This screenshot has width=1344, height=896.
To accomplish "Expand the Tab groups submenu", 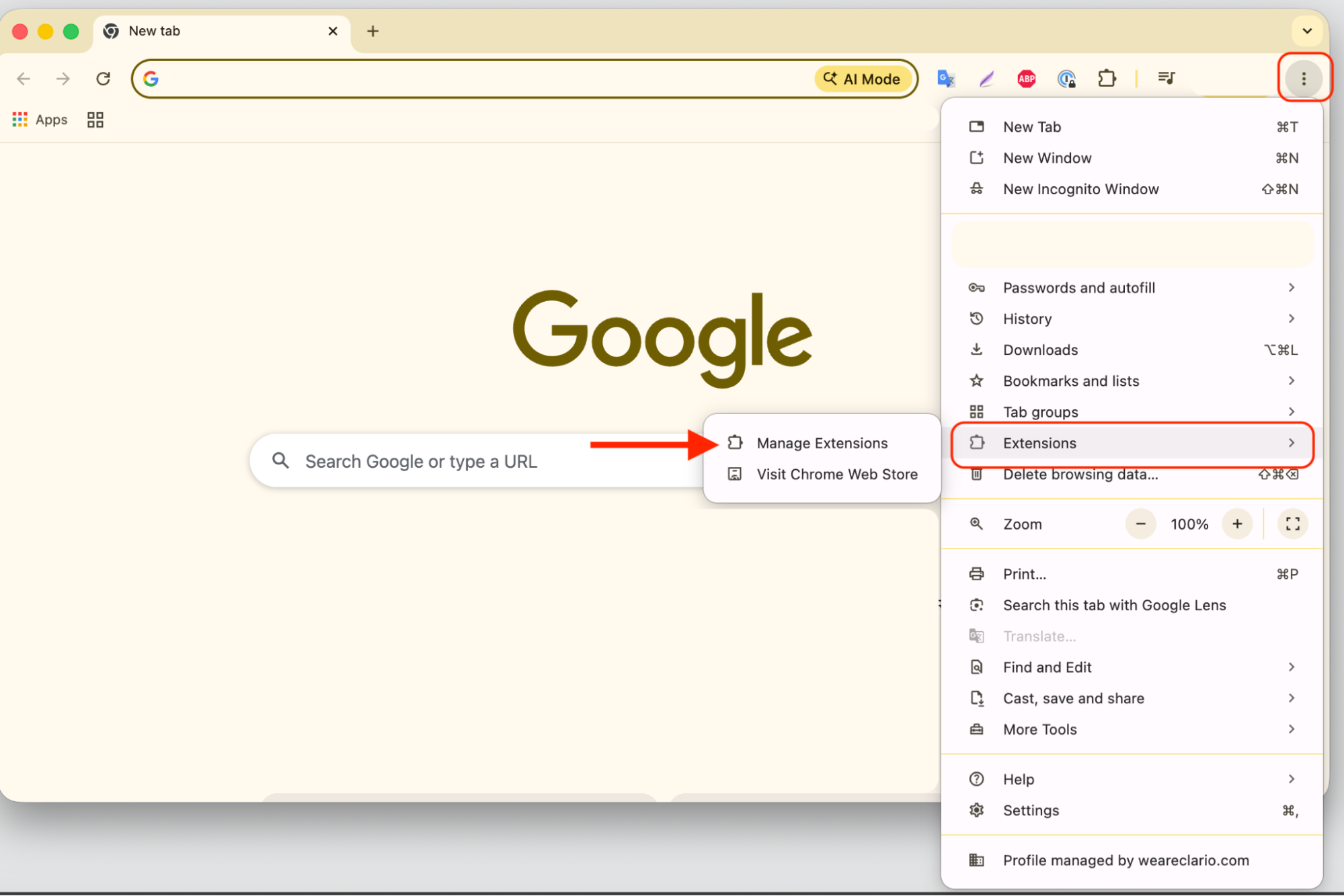I will tap(1133, 411).
